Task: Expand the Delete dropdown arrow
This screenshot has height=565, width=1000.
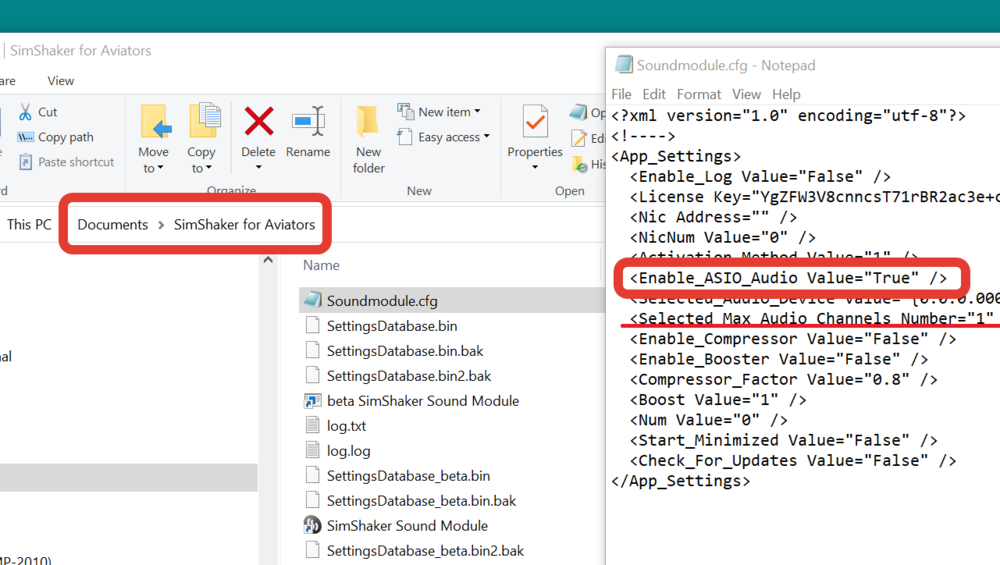Action: click(258, 168)
